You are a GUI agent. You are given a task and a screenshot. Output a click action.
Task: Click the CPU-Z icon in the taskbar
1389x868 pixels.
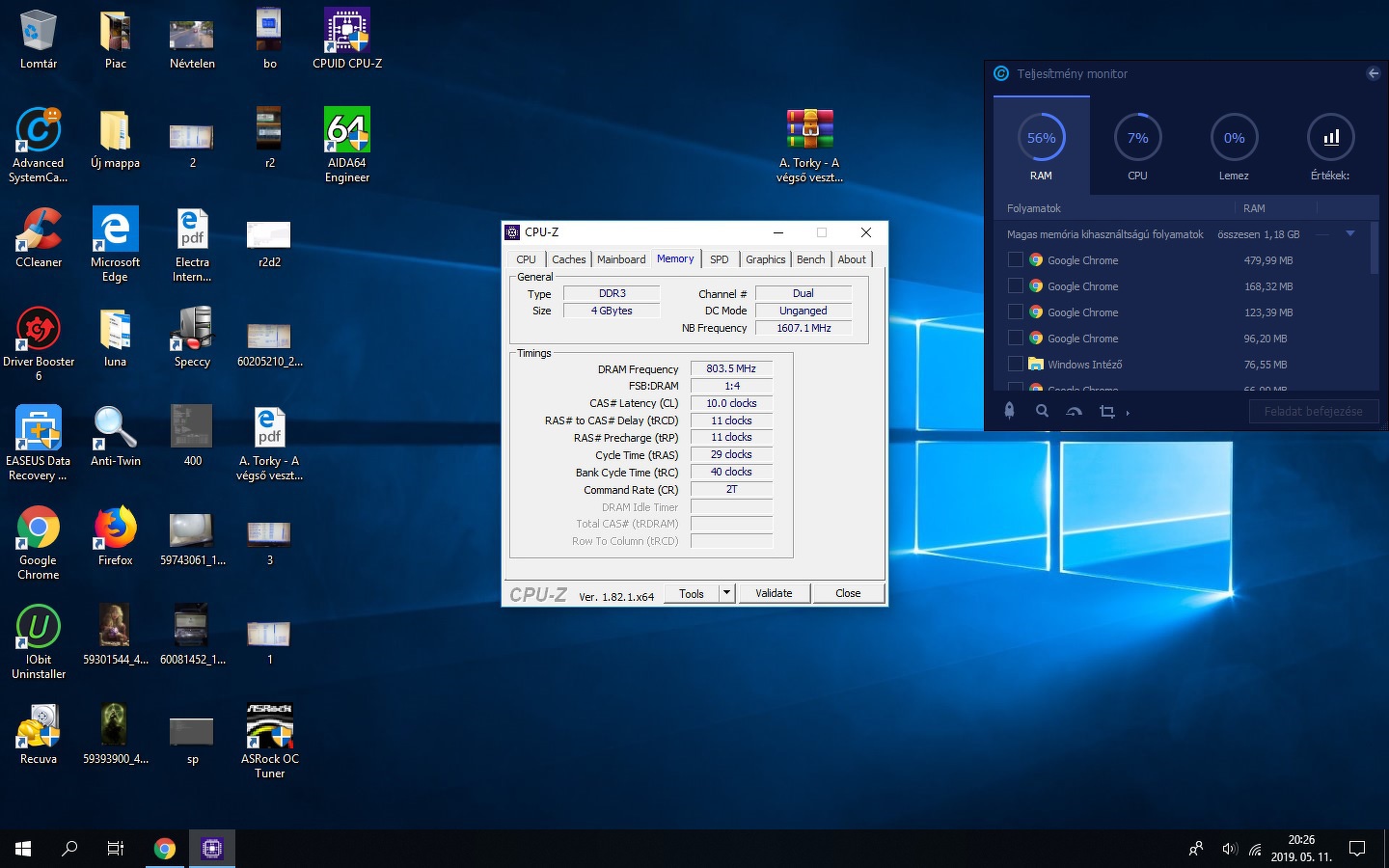[212, 849]
